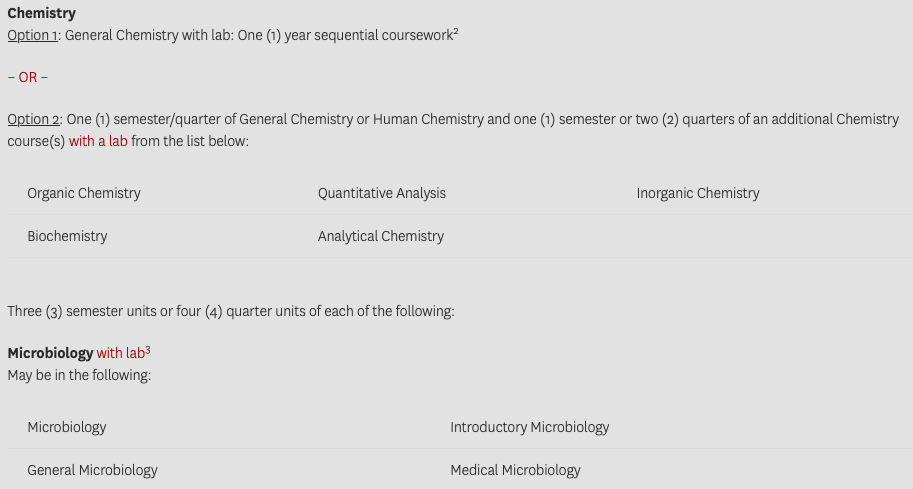This screenshot has width=913, height=489.
Task: Select Microbiology in the microbiology table
Action: 67,427
